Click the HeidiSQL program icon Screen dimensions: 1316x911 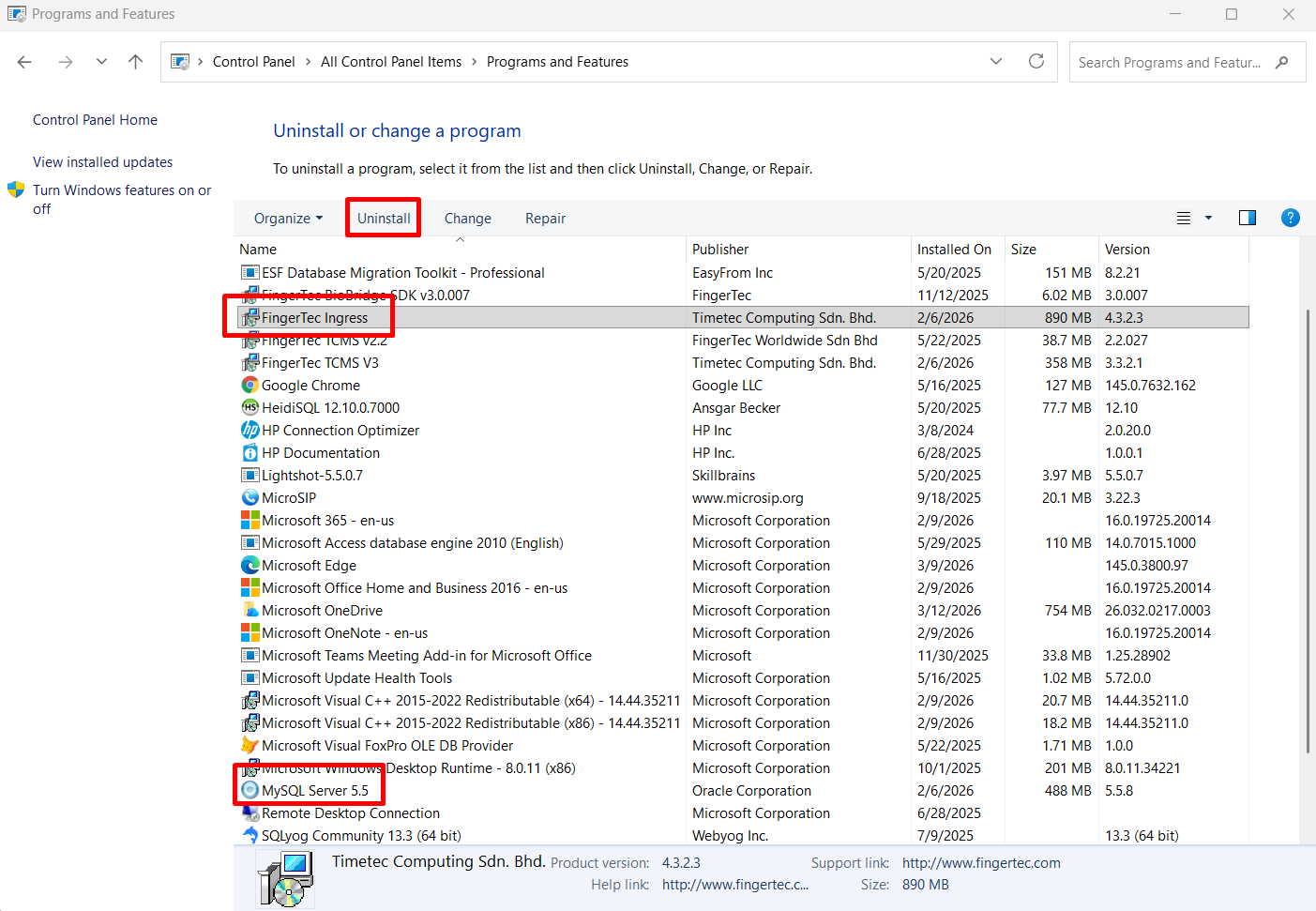(x=250, y=408)
